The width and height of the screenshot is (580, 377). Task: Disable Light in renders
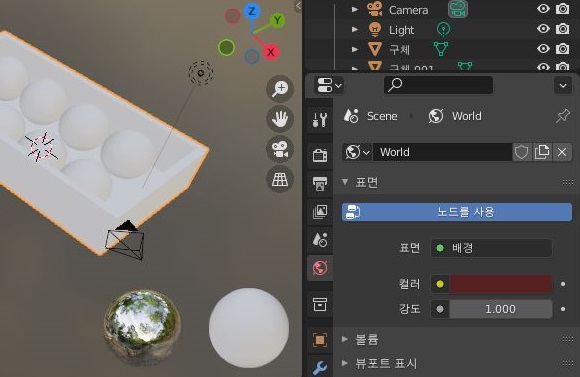563,28
